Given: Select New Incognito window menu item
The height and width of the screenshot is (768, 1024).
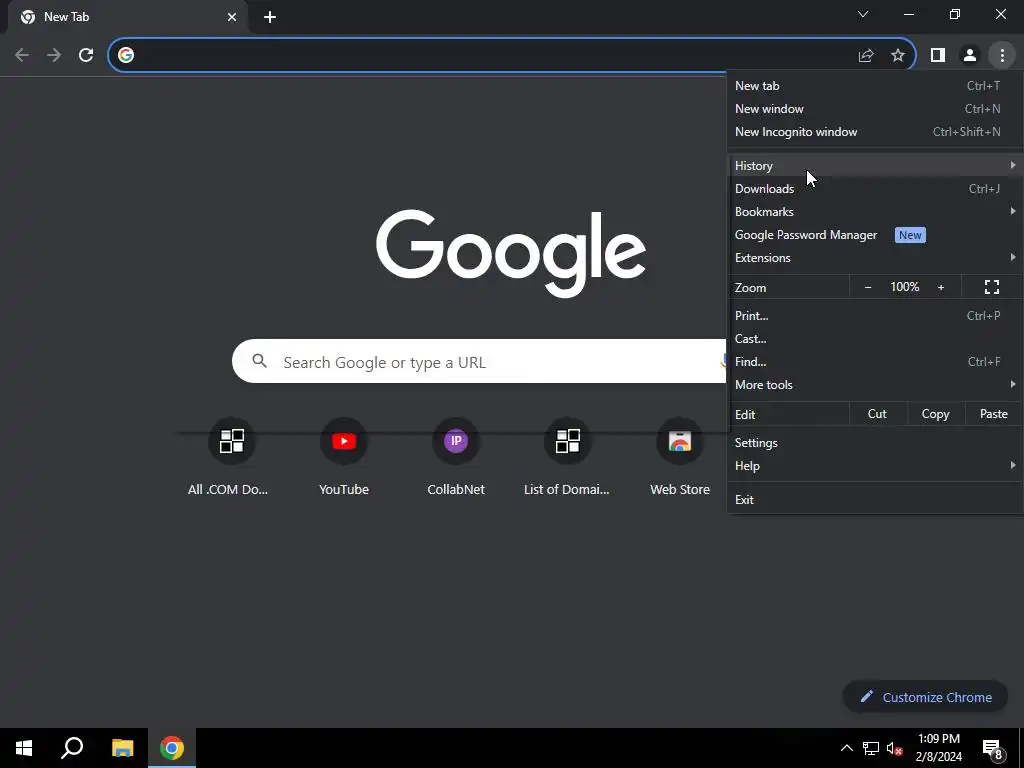Looking at the screenshot, I should click(875, 132).
